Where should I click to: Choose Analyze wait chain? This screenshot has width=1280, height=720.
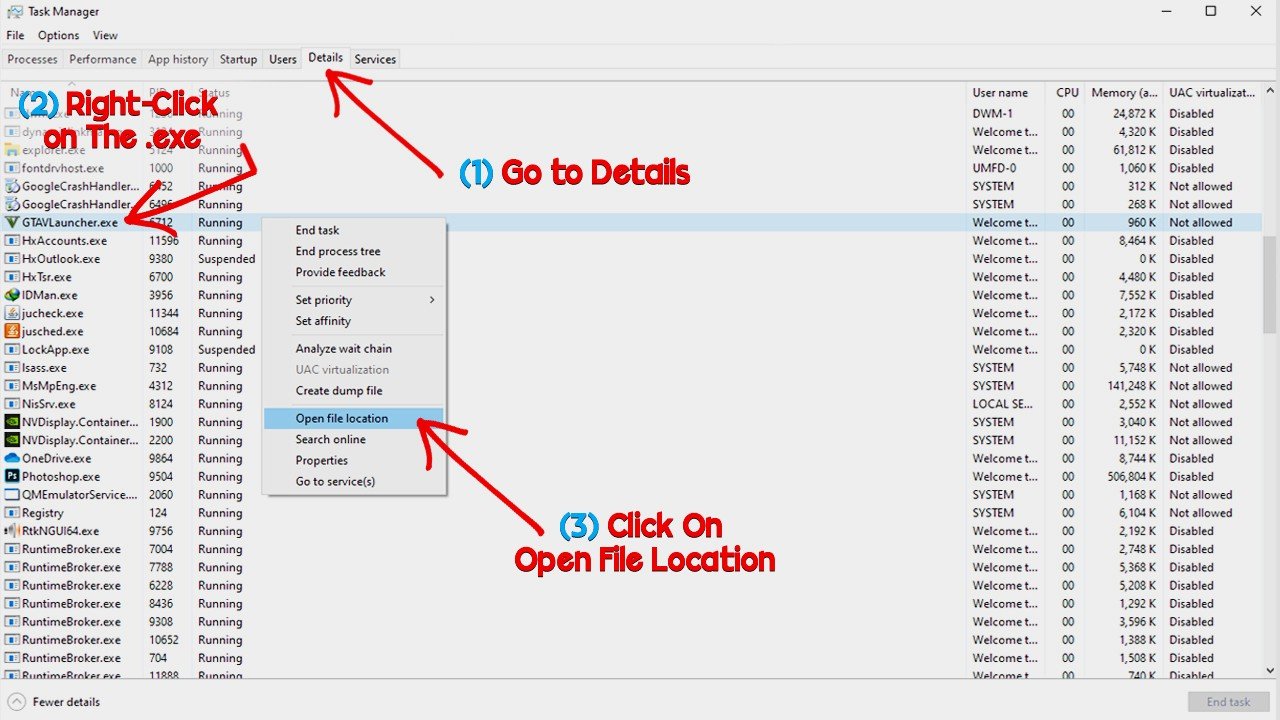[x=354, y=349]
